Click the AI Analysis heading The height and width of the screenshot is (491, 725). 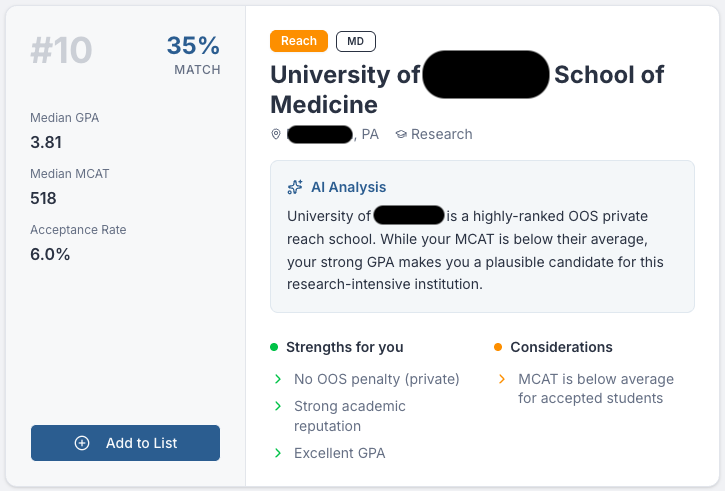tap(348, 187)
